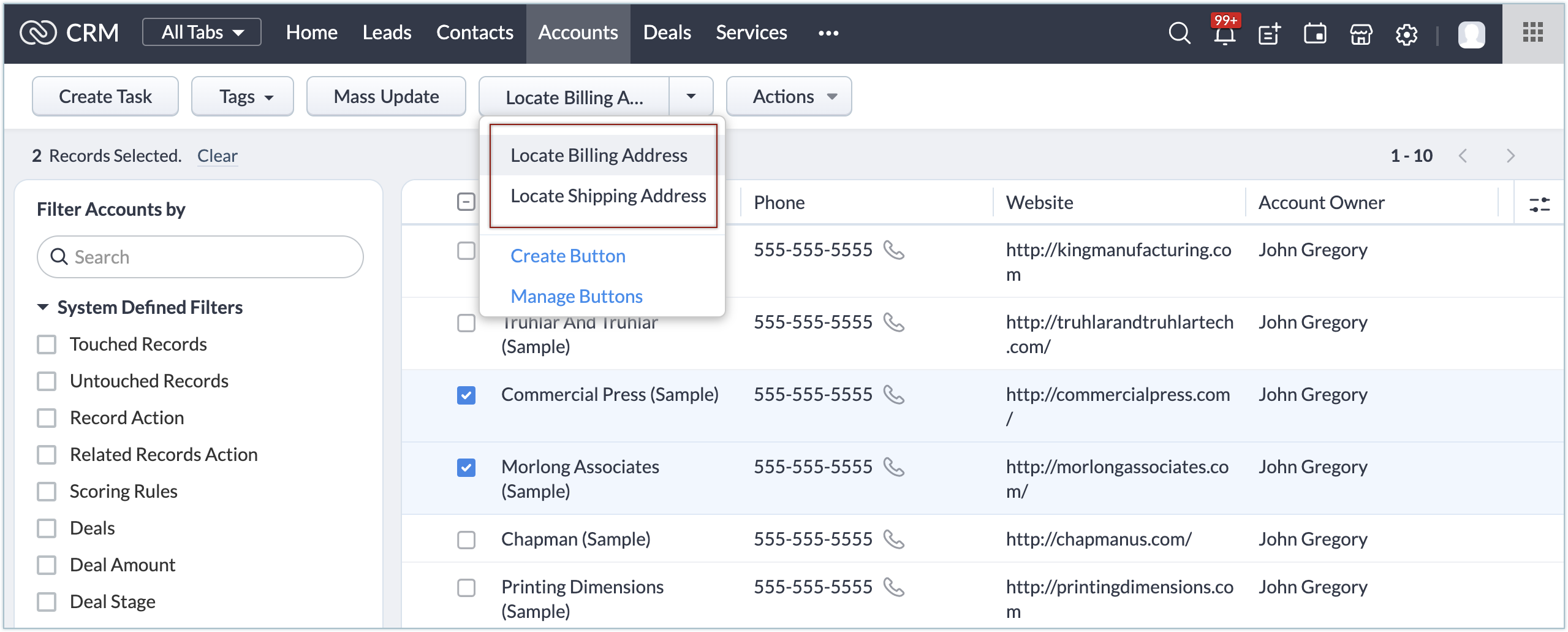
Task: Click the user profile avatar
Action: [1471, 34]
